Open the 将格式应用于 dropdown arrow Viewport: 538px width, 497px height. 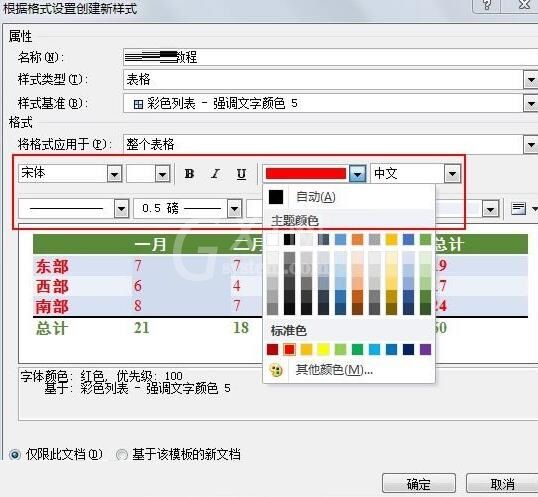(x=531, y=144)
